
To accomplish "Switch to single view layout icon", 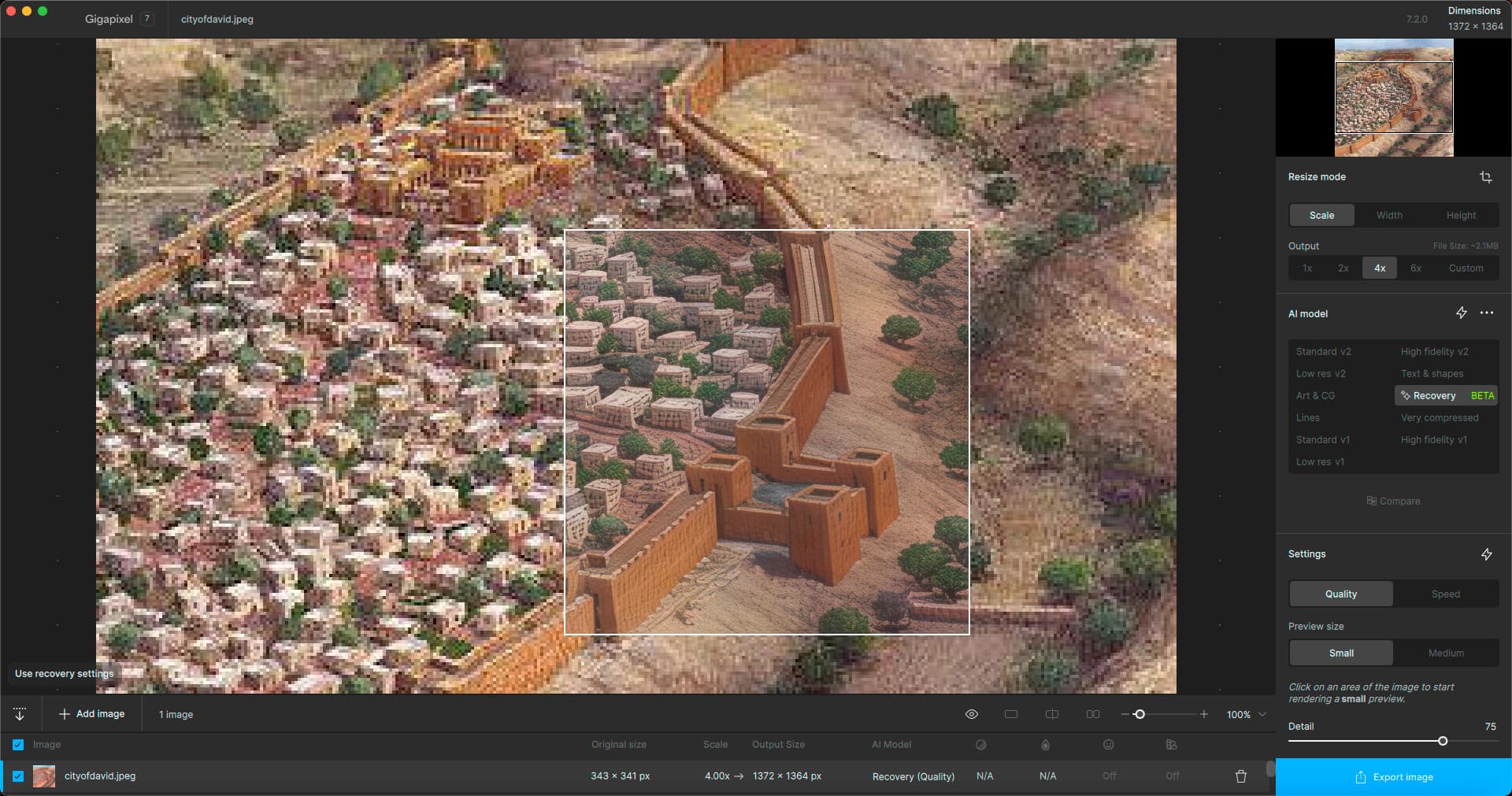I will coord(1011,714).
